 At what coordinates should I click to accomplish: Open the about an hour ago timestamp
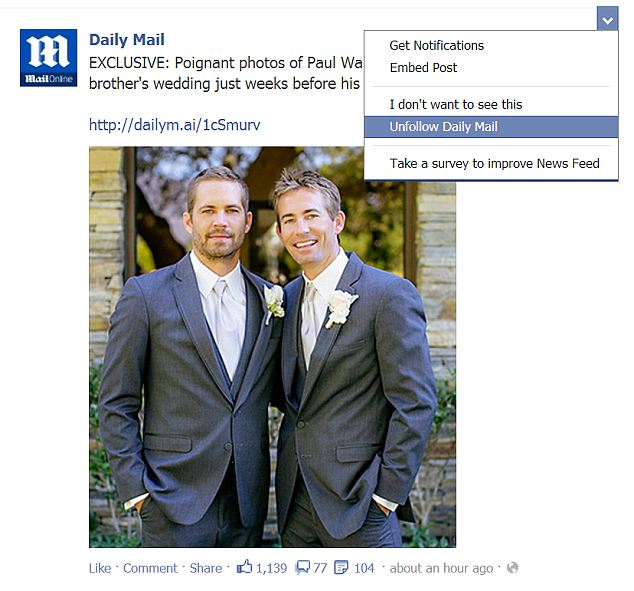point(441,568)
